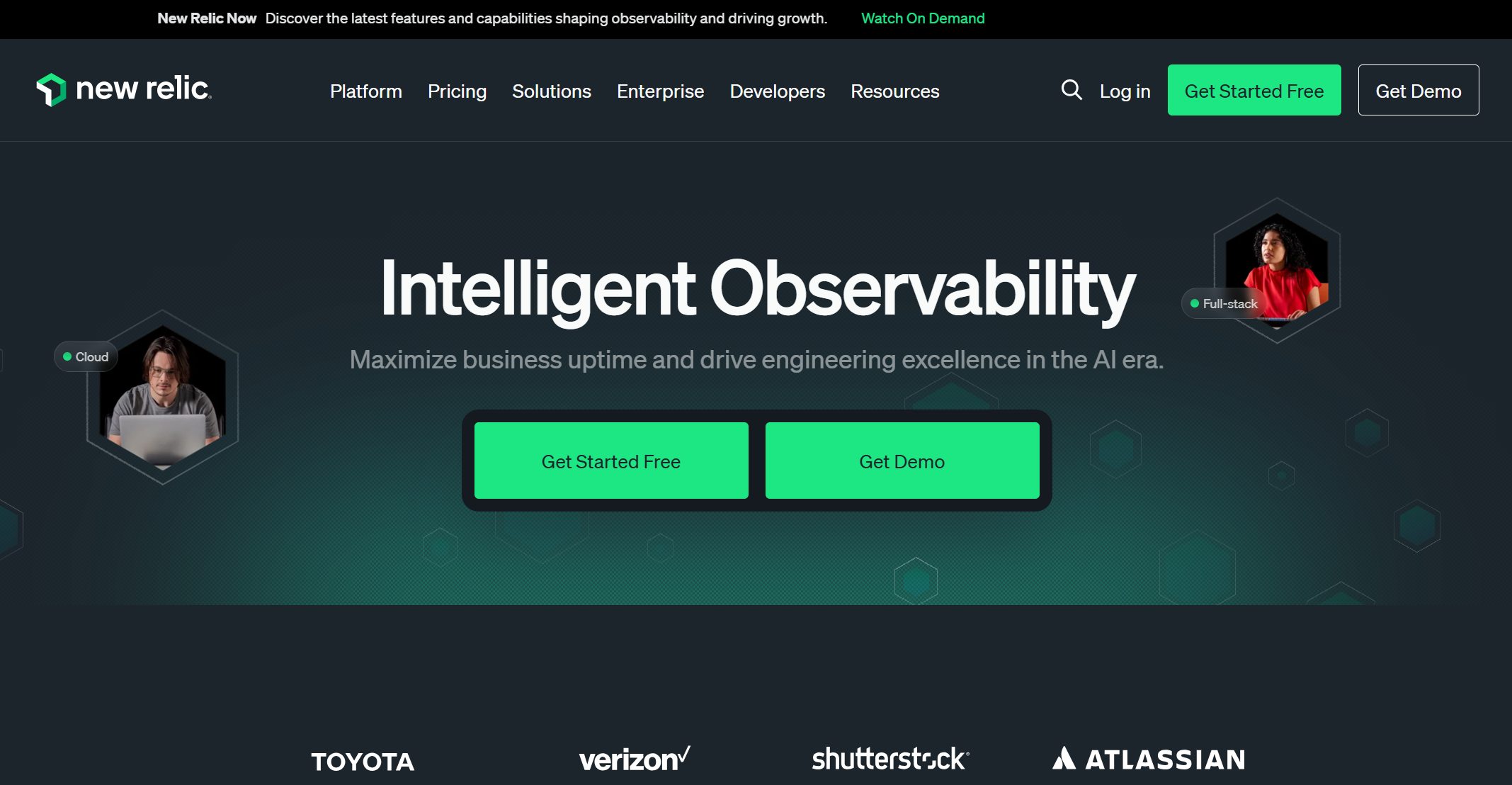Viewport: 1512px width, 785px height.
Task: Click the Shutterstock customer logo
Action: [x=890, y=759]
